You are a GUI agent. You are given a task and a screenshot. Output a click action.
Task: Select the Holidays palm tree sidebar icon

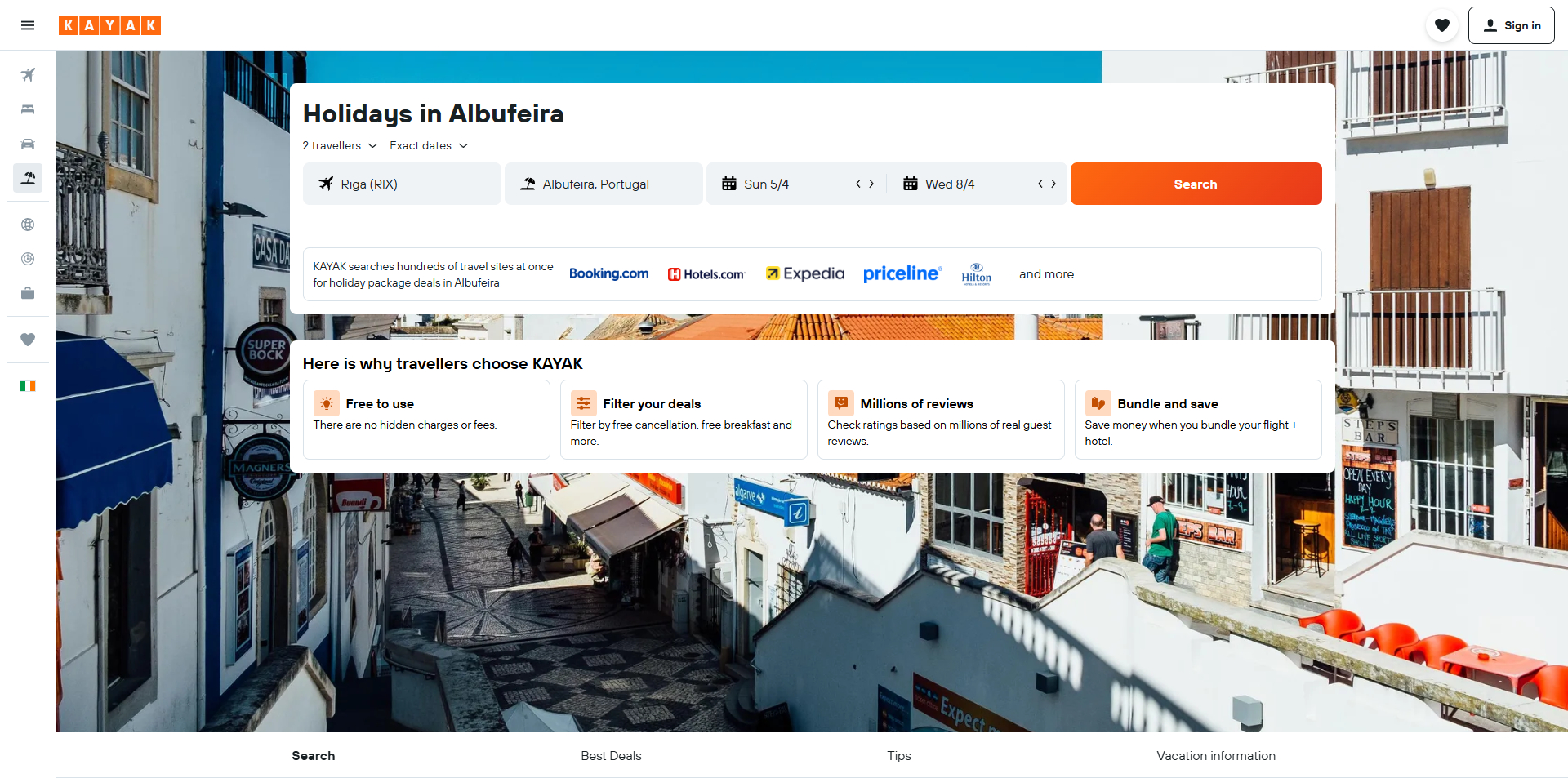[x=28, y=178]
